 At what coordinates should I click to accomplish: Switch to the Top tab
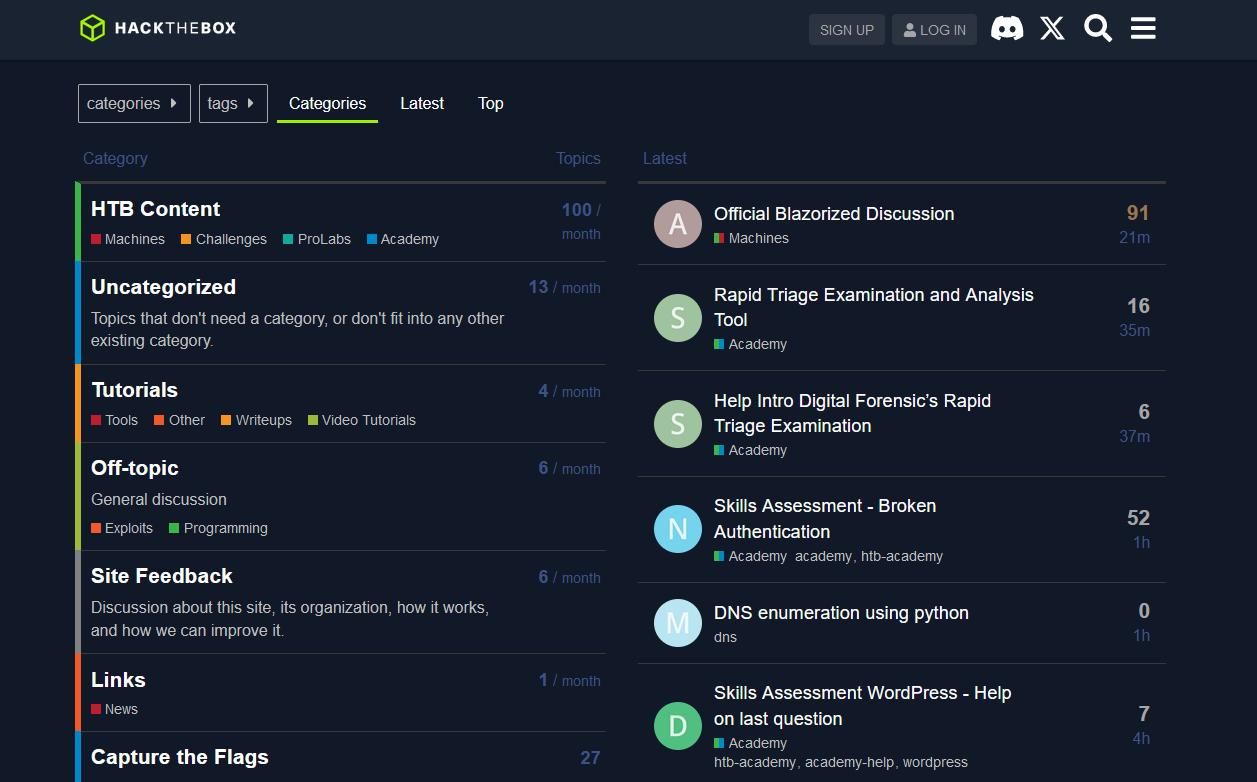tap(490, 103)
